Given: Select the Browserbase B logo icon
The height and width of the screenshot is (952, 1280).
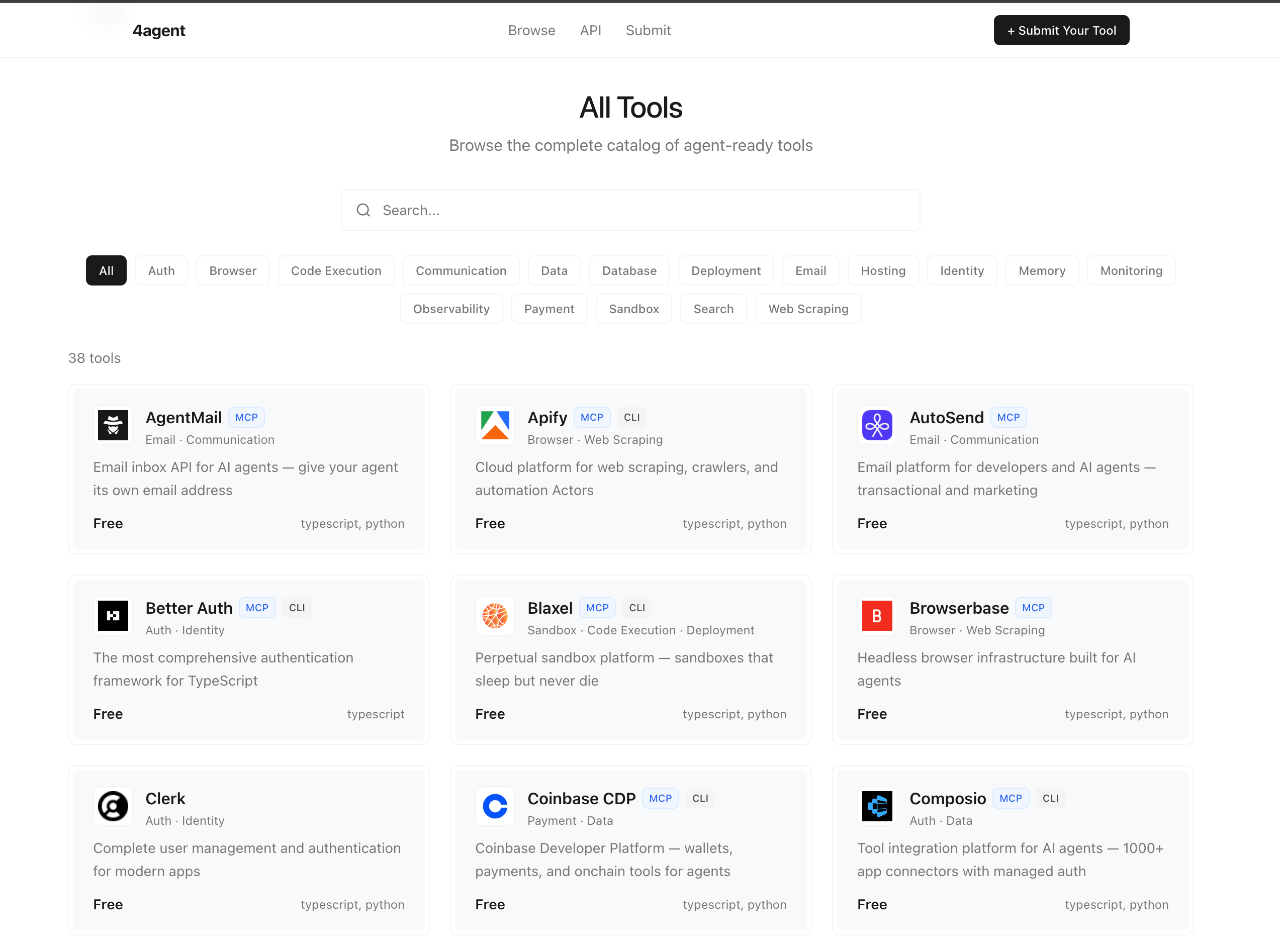Looking at the screenshot, I should [877, 615].
